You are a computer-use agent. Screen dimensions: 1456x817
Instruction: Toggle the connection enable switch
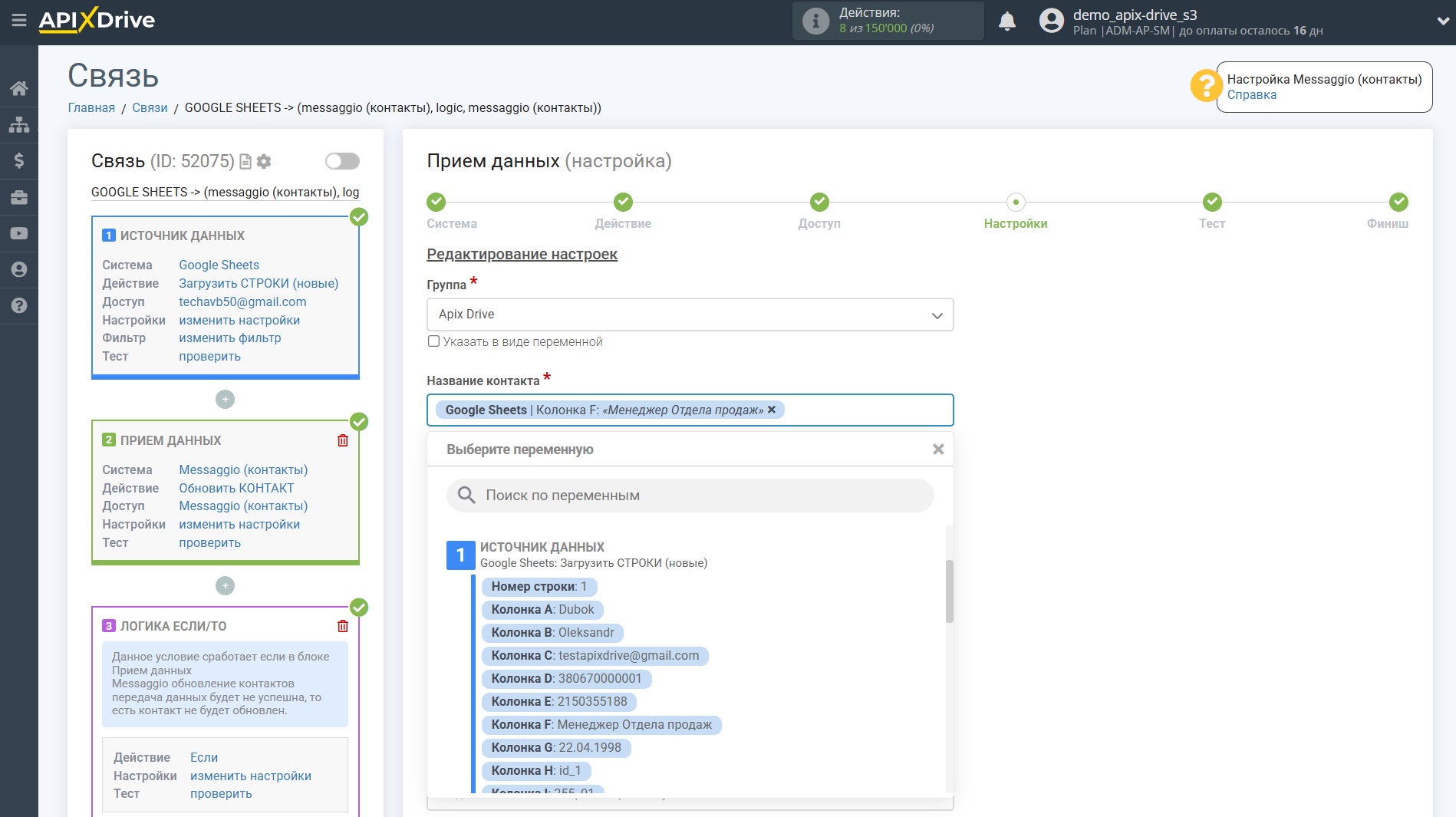pos(342,161)
